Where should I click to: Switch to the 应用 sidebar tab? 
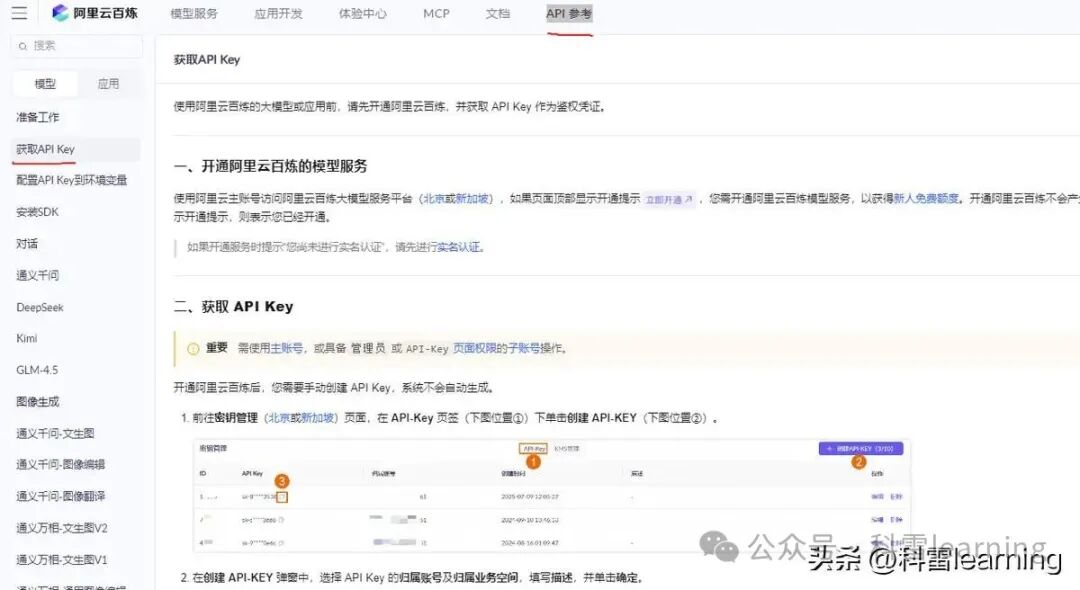pos(108,84)
